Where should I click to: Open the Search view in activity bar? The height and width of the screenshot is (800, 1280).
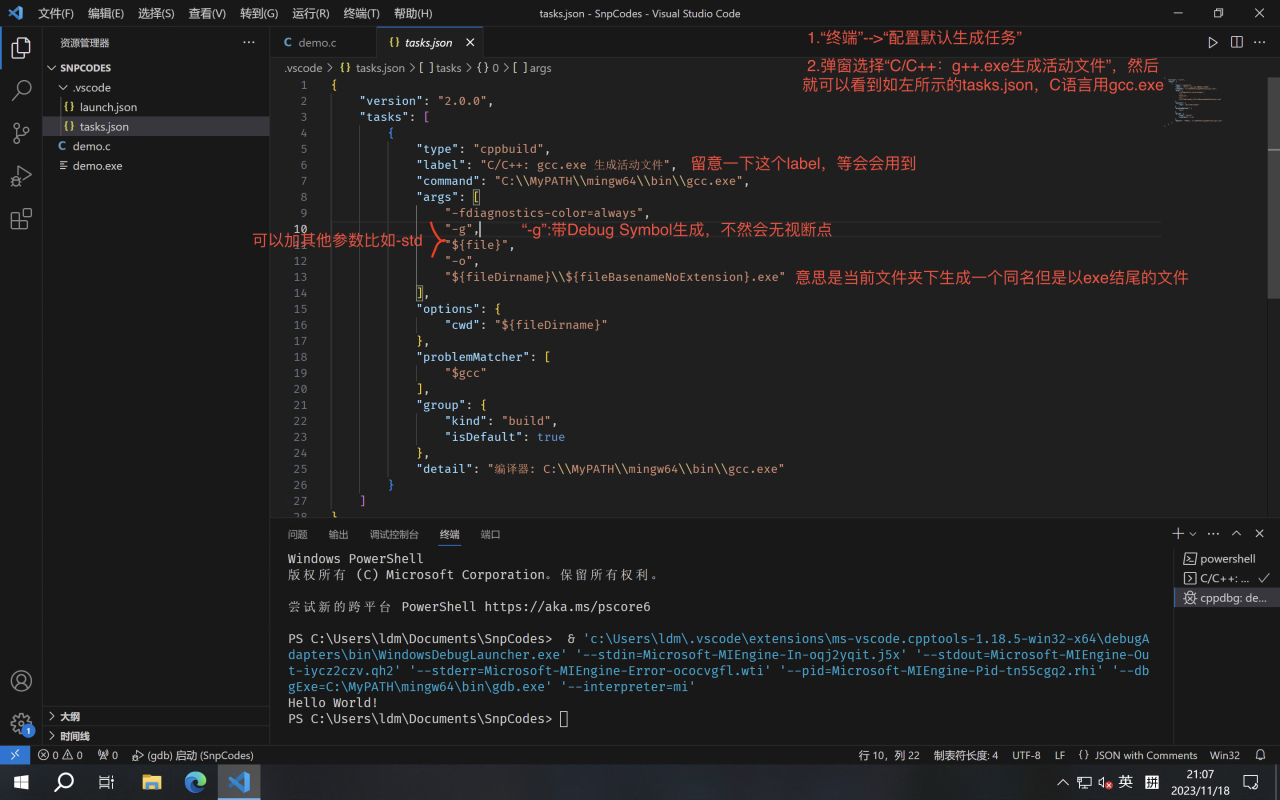(x=21, y=90)
